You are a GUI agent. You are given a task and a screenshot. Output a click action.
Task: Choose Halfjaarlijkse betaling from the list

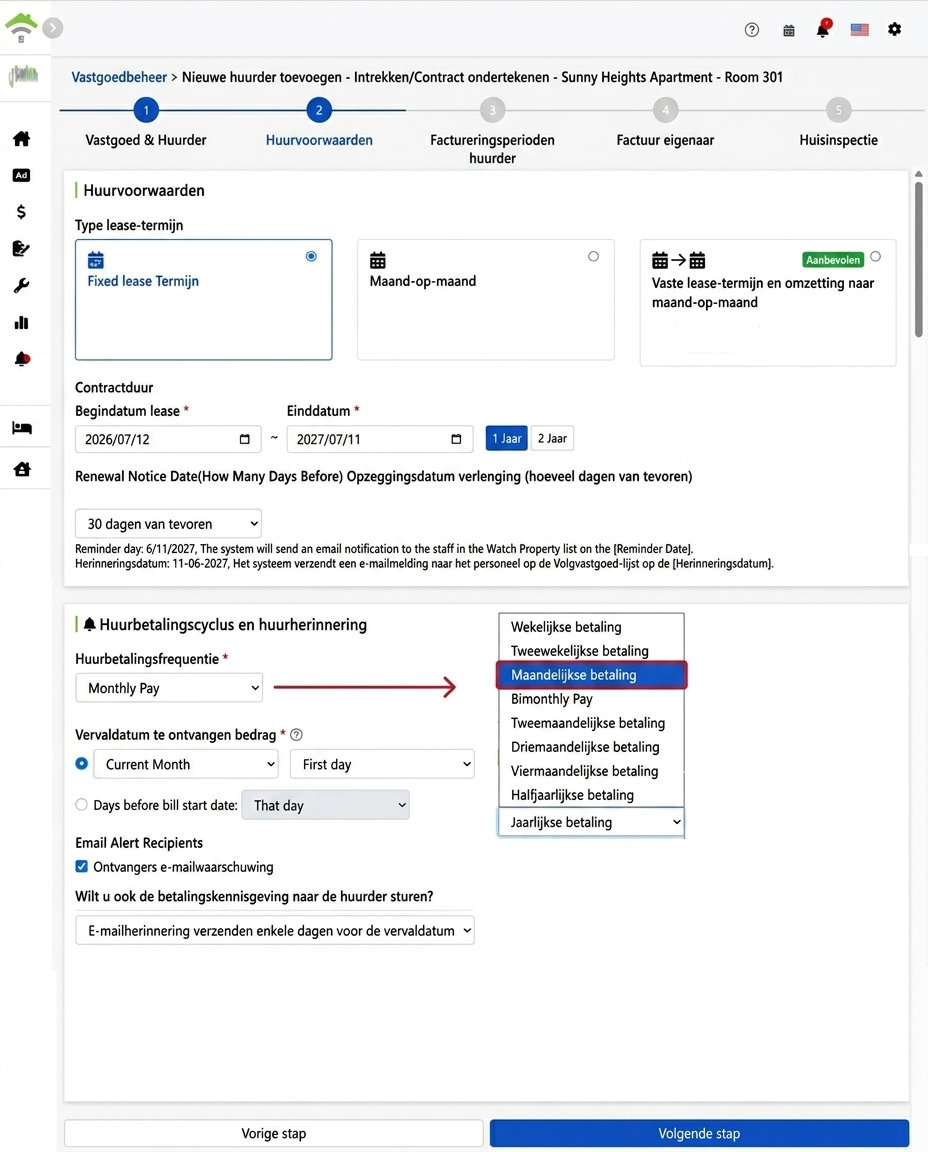[x=591, y=795]
